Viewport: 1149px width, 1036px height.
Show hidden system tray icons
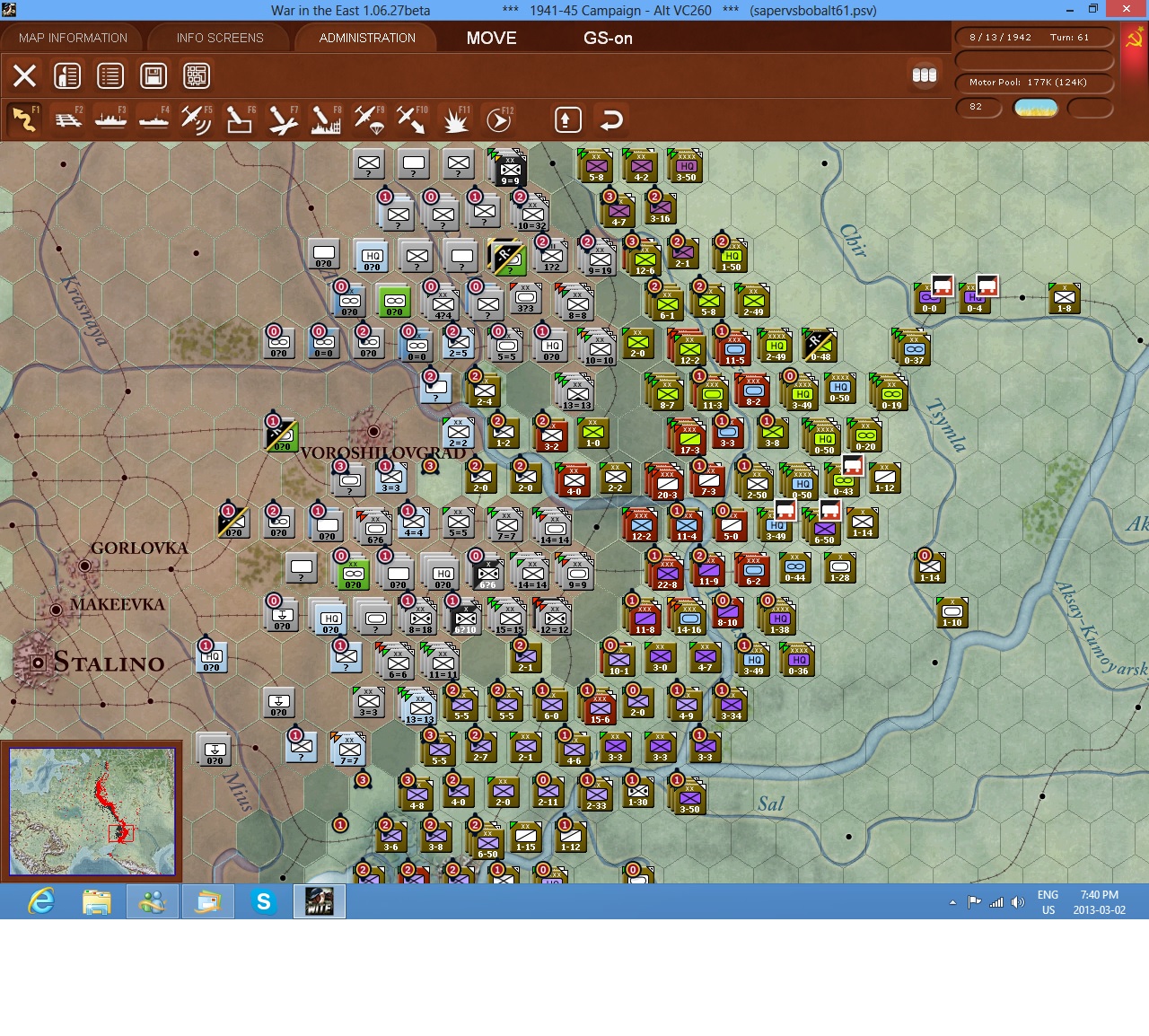tap(952, 902)
